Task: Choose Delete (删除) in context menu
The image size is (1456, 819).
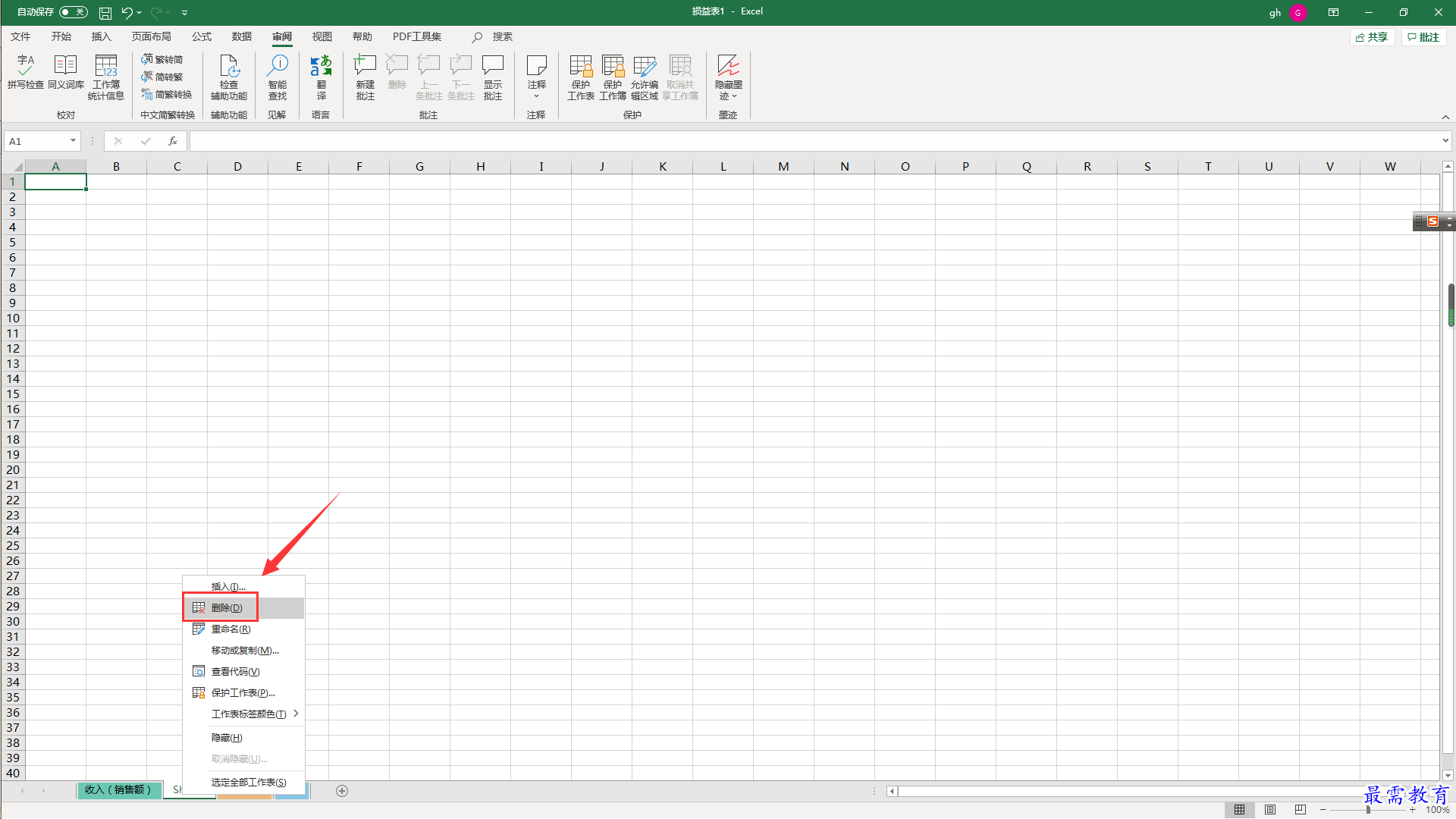Action: click(243, 607)
